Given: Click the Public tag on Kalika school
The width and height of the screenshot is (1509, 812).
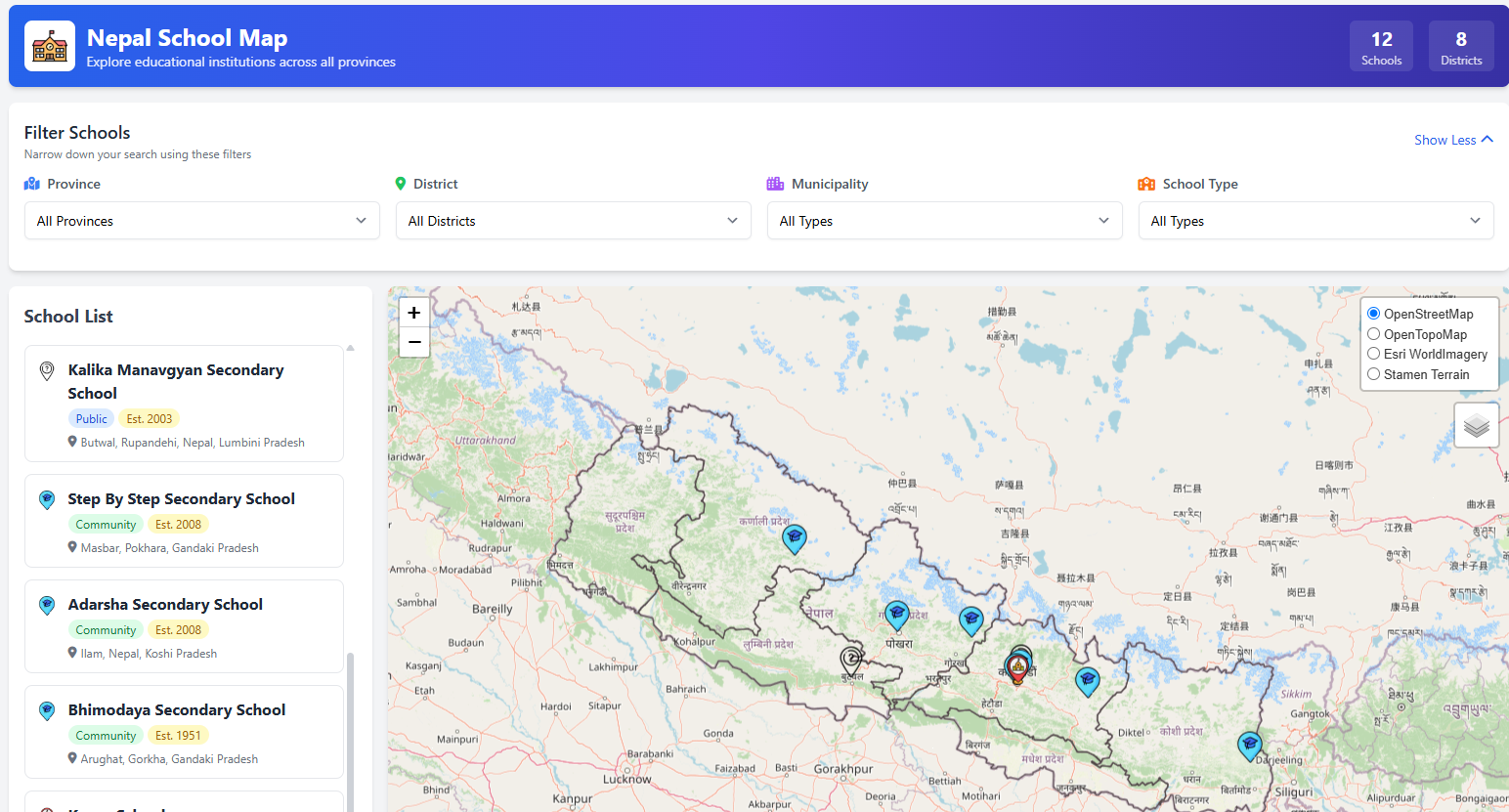Looking at the screenshot, I should pos(91,418).
